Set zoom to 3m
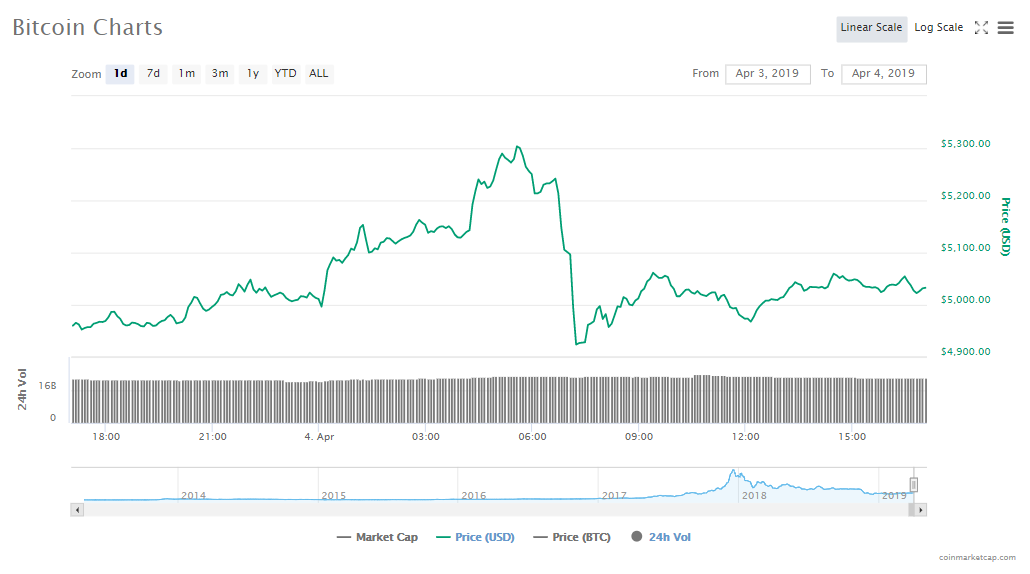Image resolution: width=1030 pixels, height=574 pixels. 220,74
